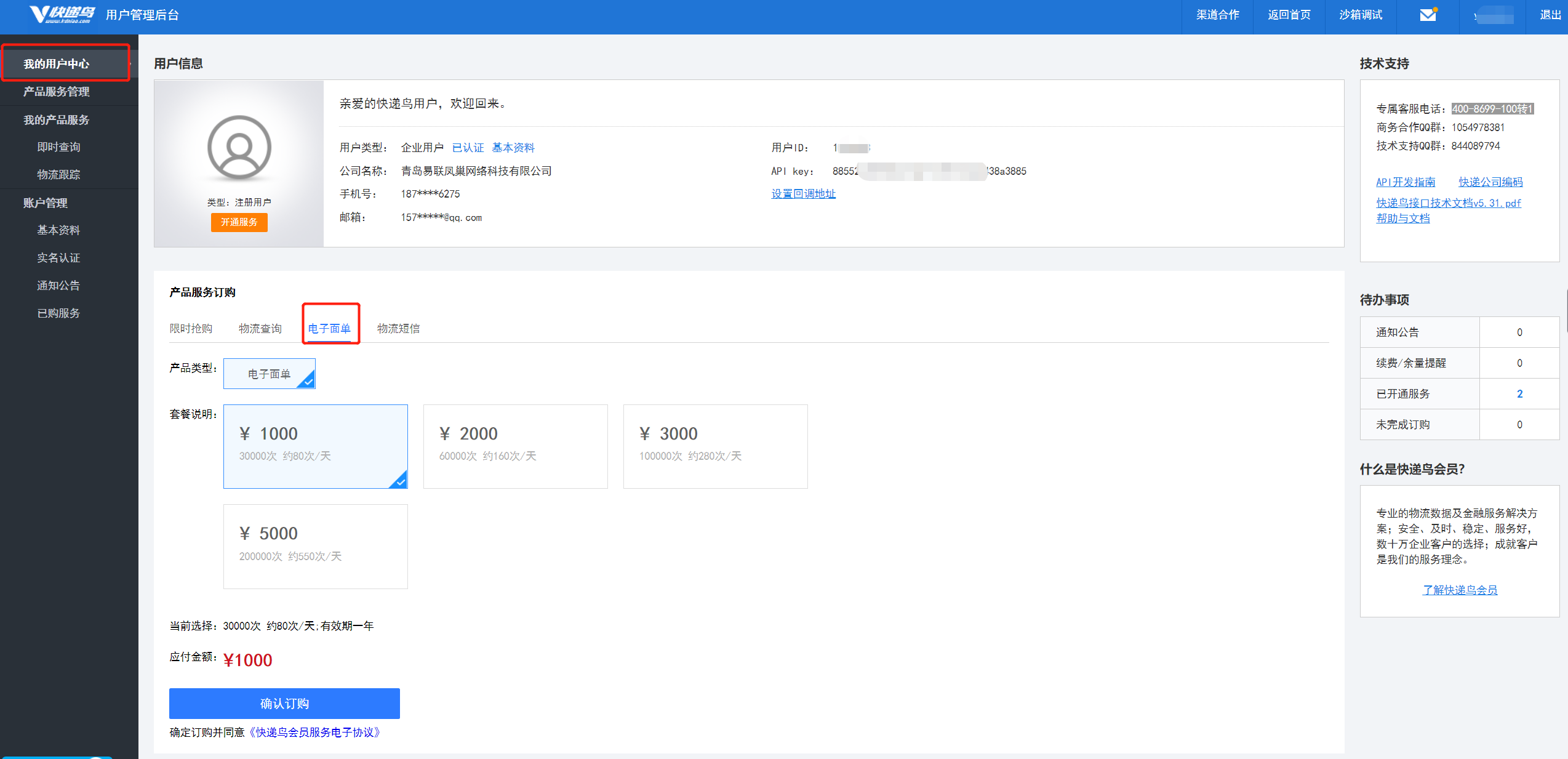Screen dimensions: 1568x759
Task: Click the phone number 187****6275
Action: pyautogui.click(x=430, y=195)
